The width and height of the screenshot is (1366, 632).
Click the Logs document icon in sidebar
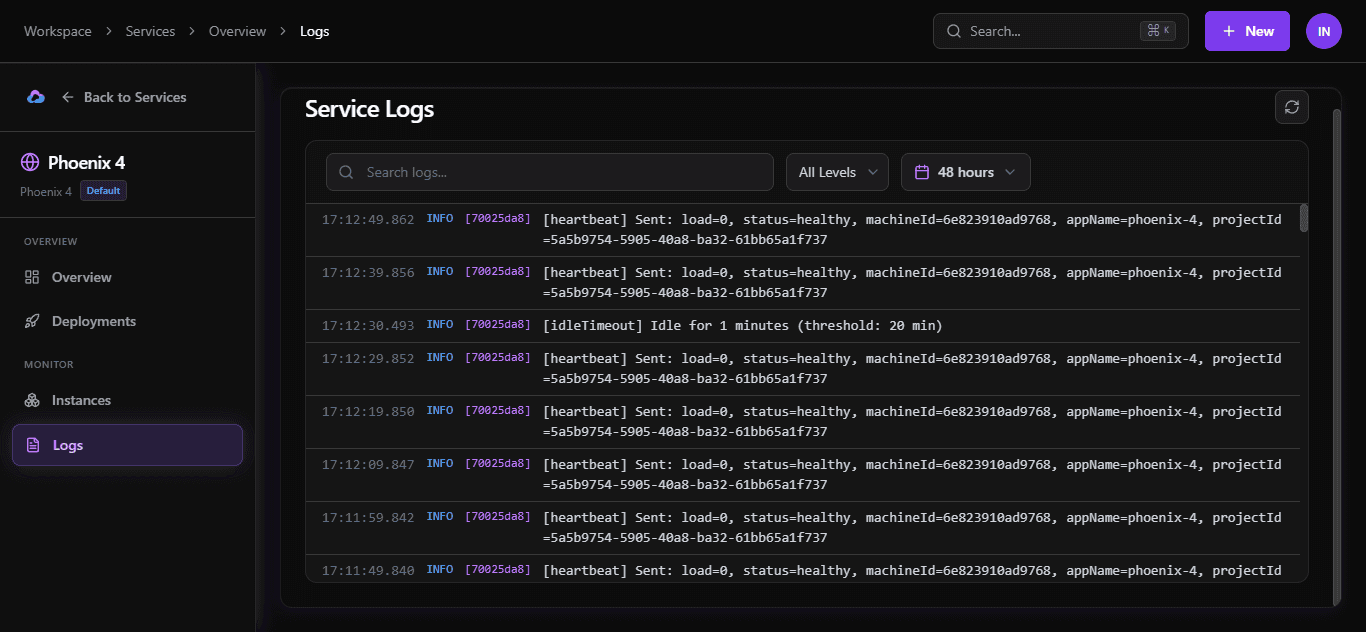coord(33,445)
